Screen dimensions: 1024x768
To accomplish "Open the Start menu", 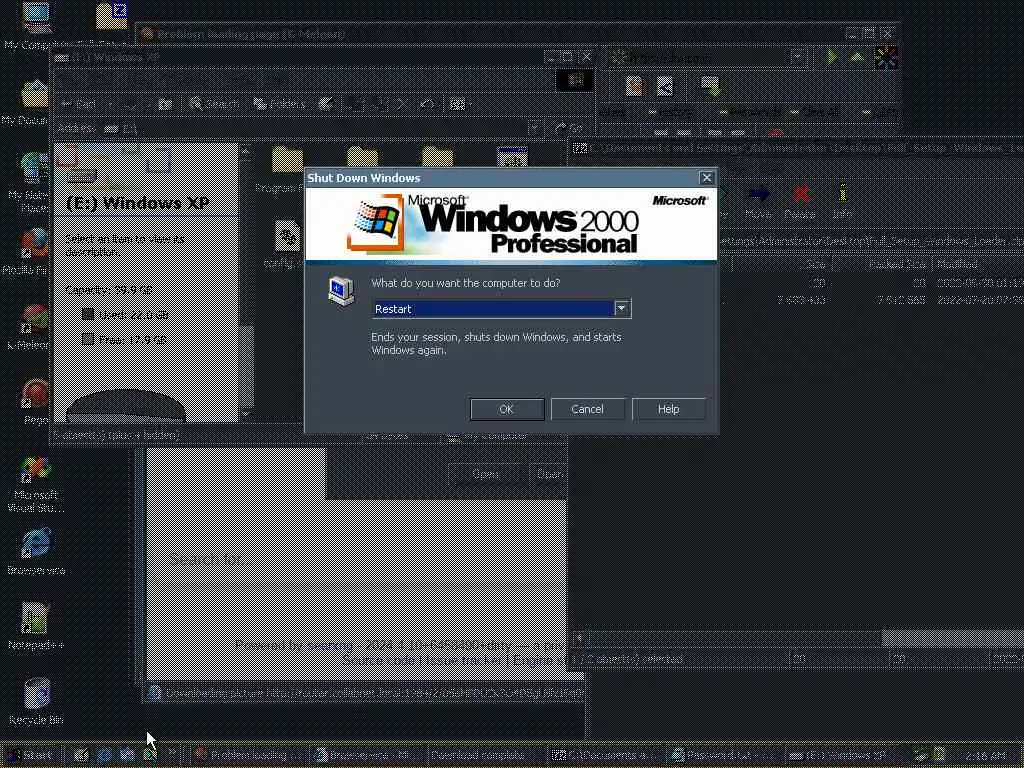I will (31, 755).
